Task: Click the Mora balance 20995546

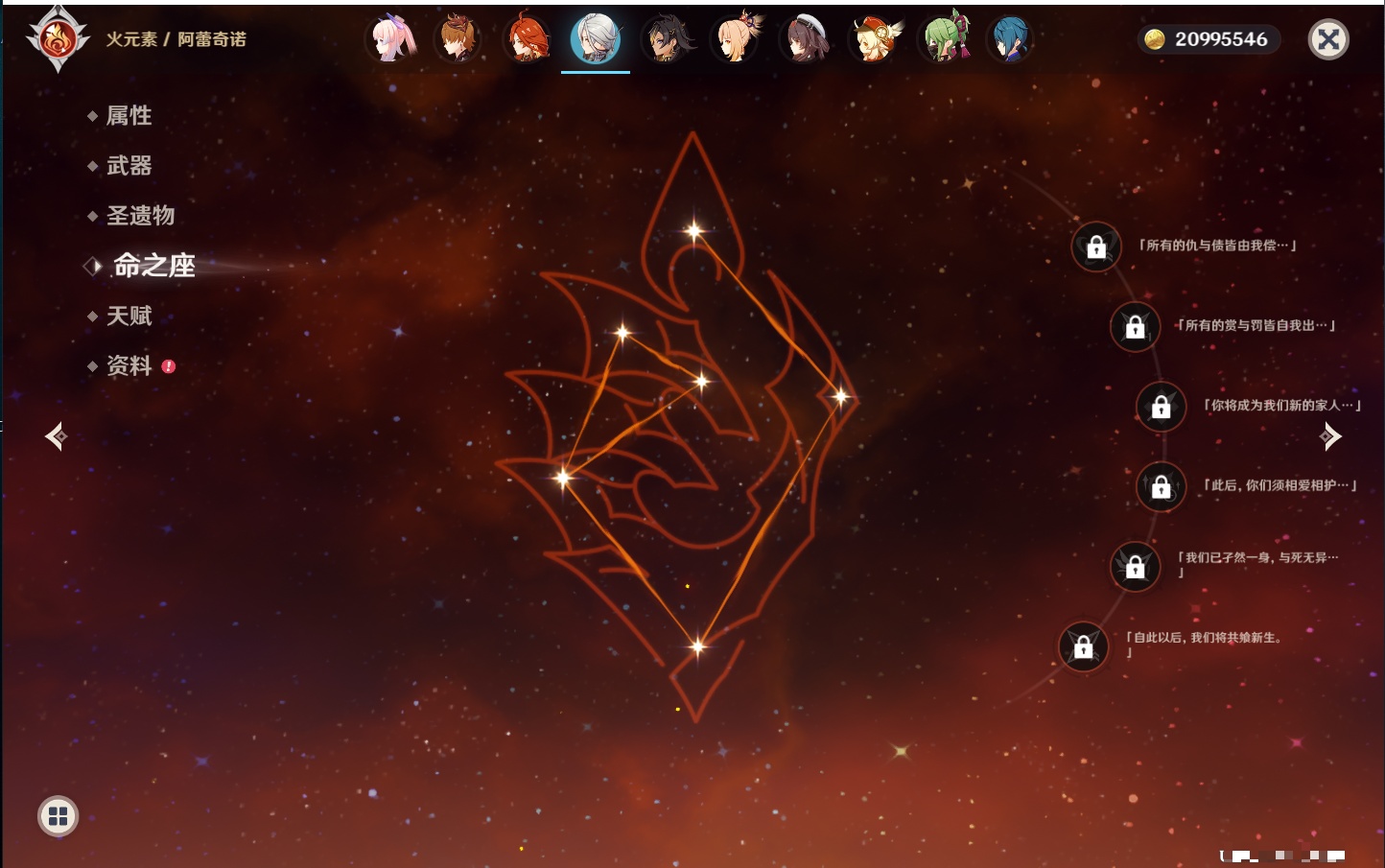Action: click(x=1221, y=39)
